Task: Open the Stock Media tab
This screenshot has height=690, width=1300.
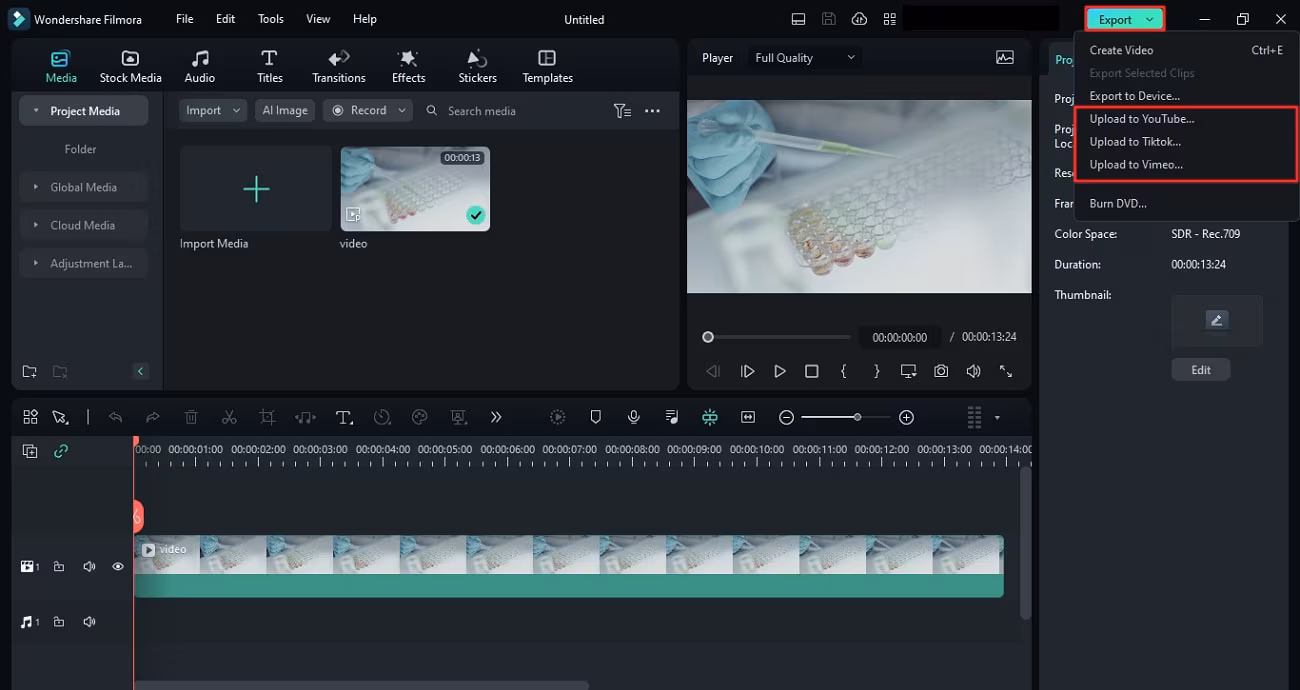Action: (x=130, y=67)
